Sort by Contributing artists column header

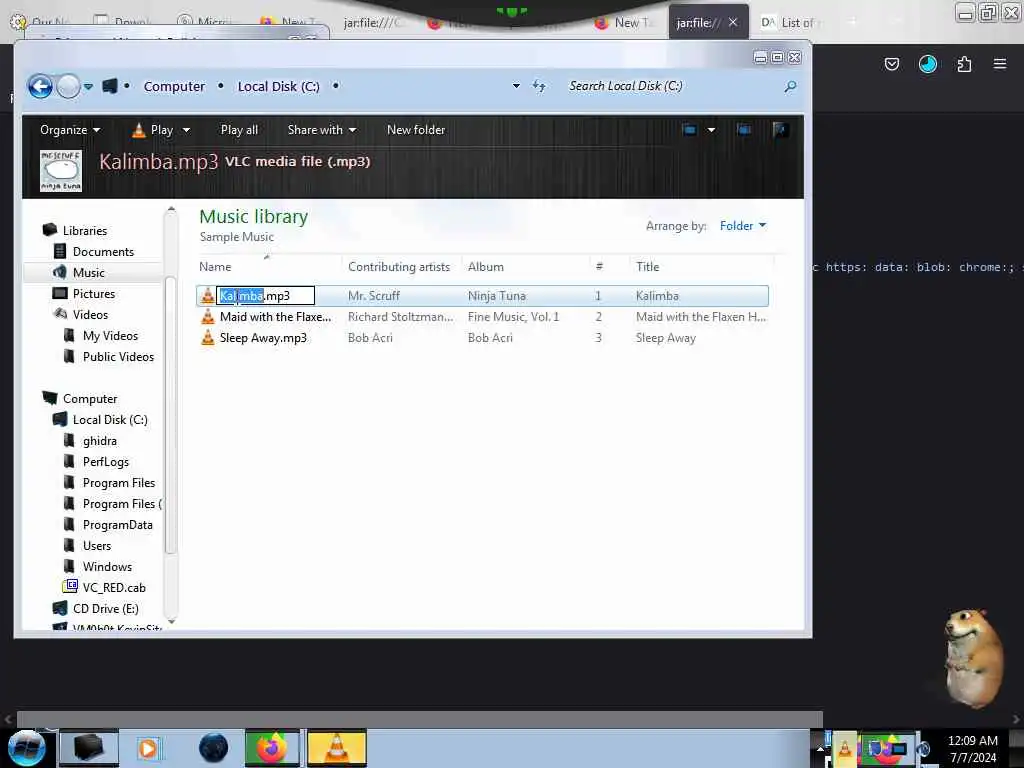coord(398,266)
